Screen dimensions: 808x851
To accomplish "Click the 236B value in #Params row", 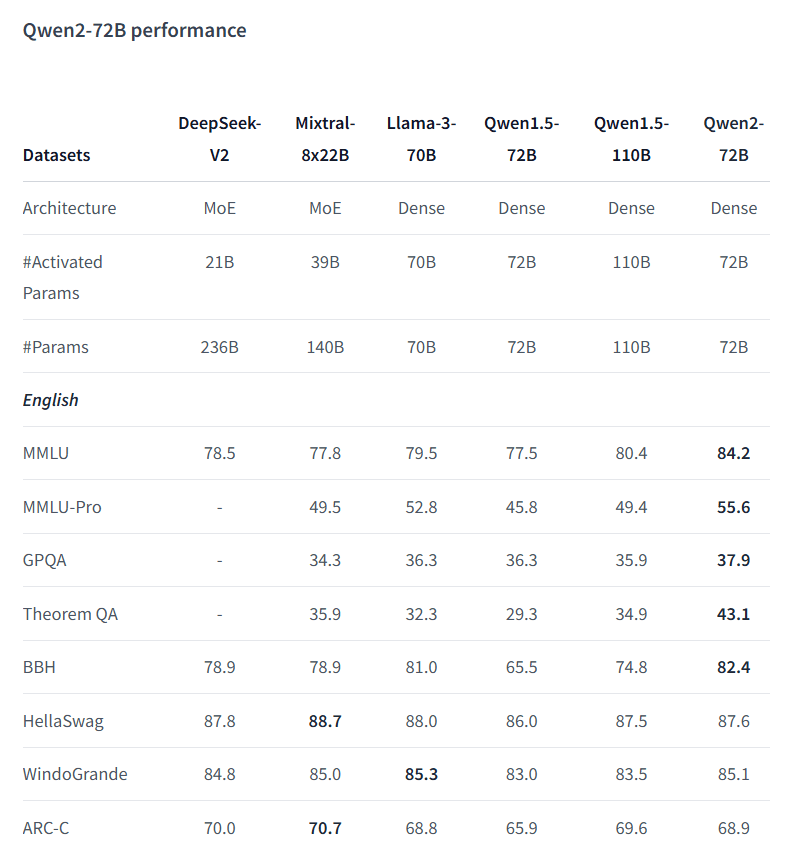I will (x=219, y=347).
